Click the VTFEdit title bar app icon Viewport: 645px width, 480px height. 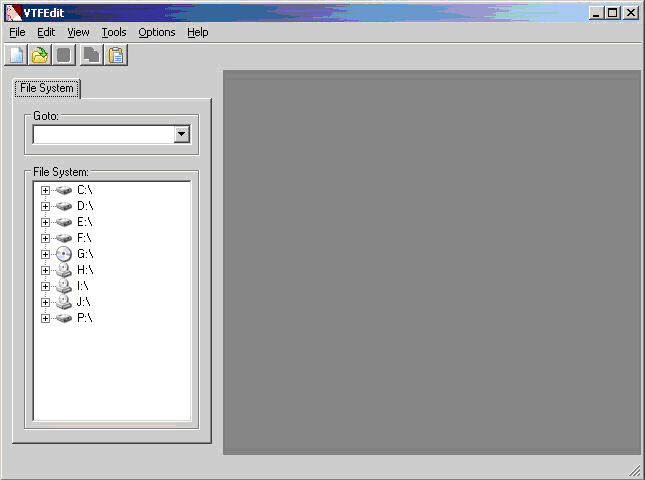13,13
